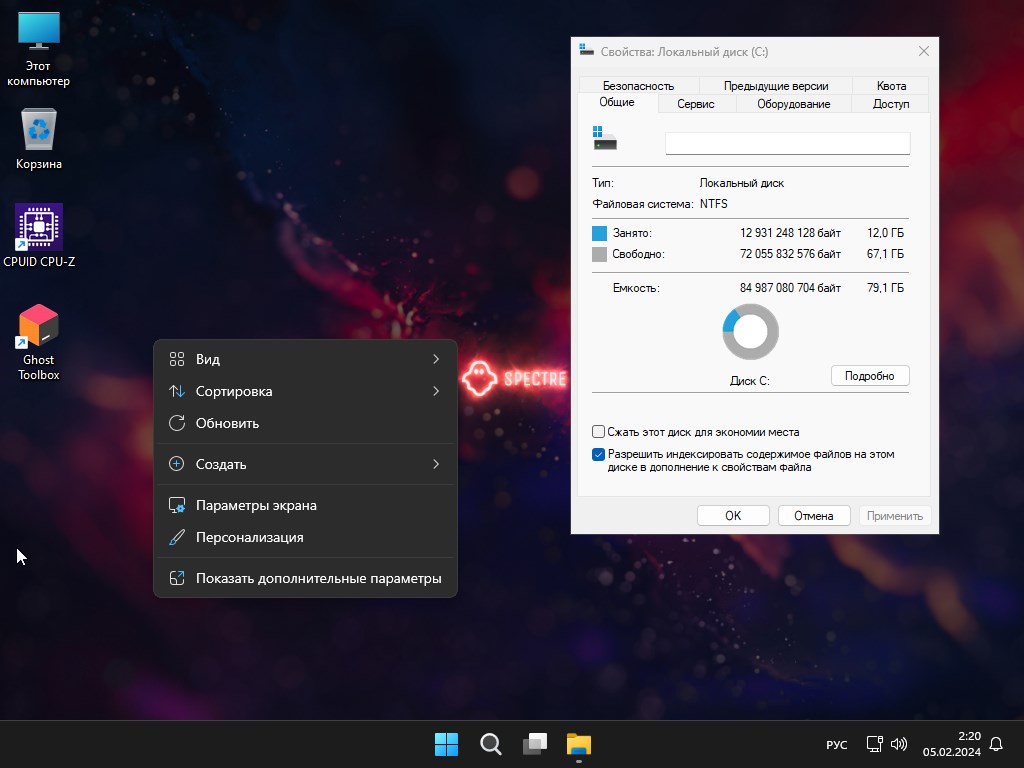Click the Подробно button
Viewport: 1024px width, 768px height.
[x=870, y=376]
